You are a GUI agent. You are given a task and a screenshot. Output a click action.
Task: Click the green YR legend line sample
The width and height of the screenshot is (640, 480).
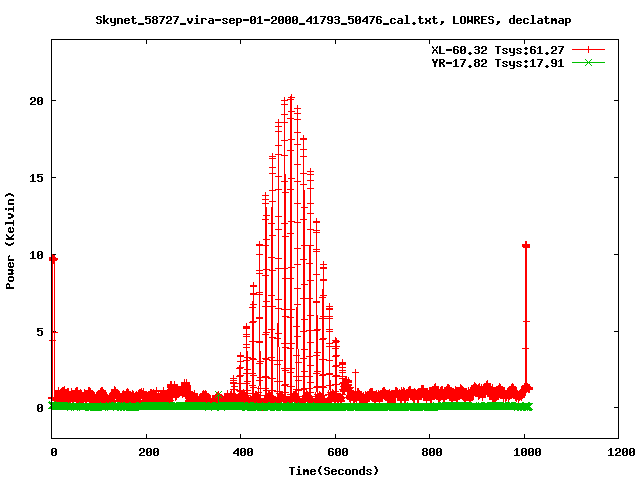point(588,62)
